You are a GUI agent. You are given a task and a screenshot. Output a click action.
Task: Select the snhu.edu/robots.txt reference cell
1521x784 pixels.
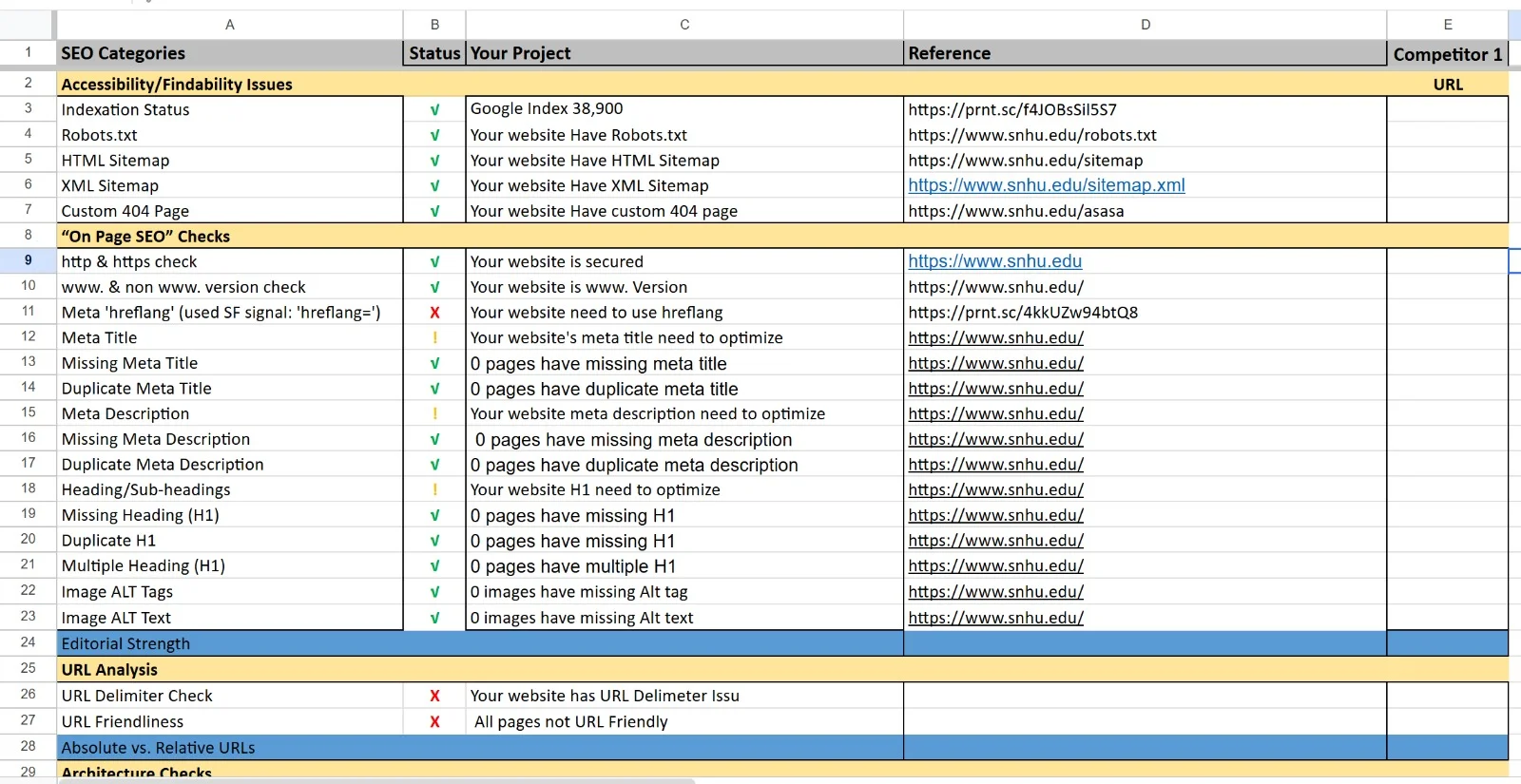(x=1146, y=135)
